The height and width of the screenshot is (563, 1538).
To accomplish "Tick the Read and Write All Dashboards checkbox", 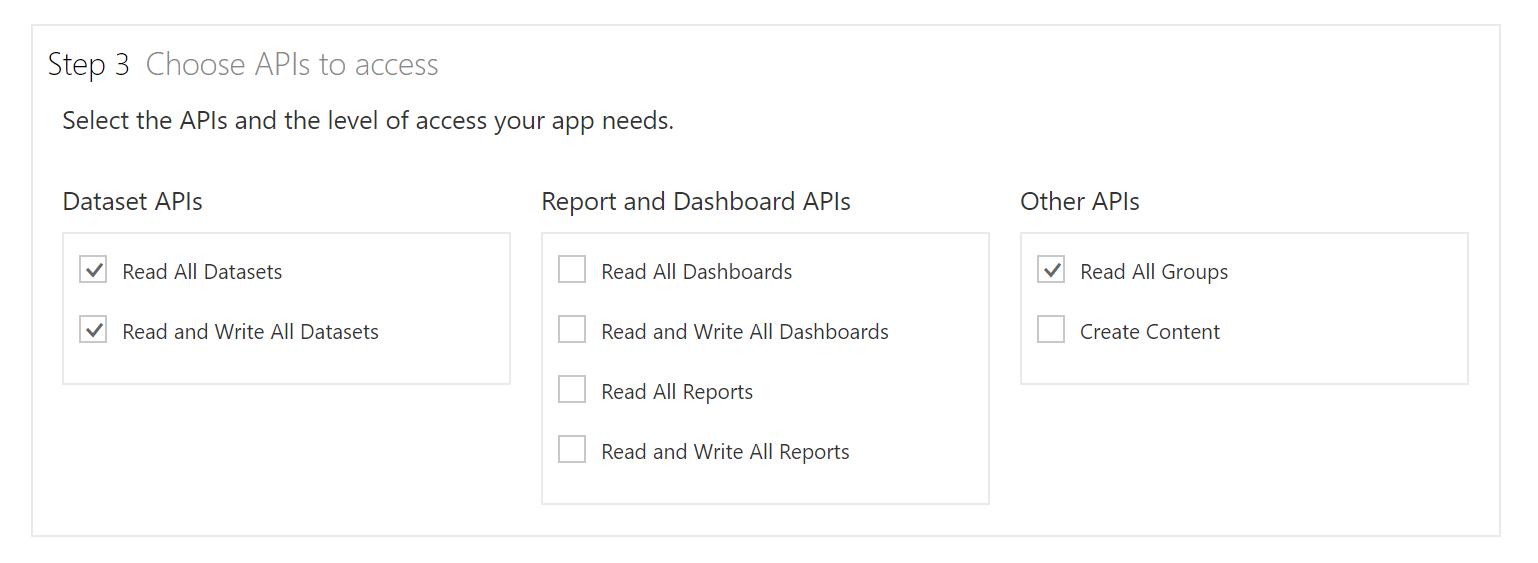I will click(572, 330).
